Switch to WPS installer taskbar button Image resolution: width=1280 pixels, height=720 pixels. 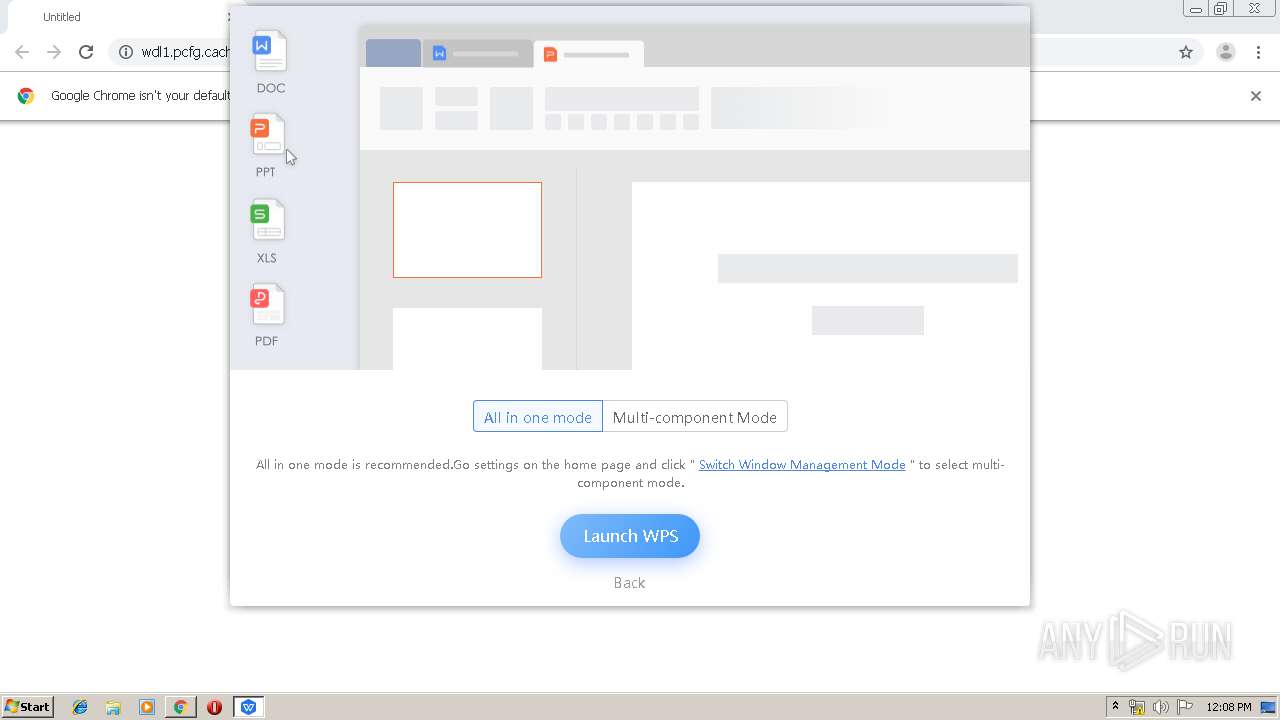[x=248, y=707]
